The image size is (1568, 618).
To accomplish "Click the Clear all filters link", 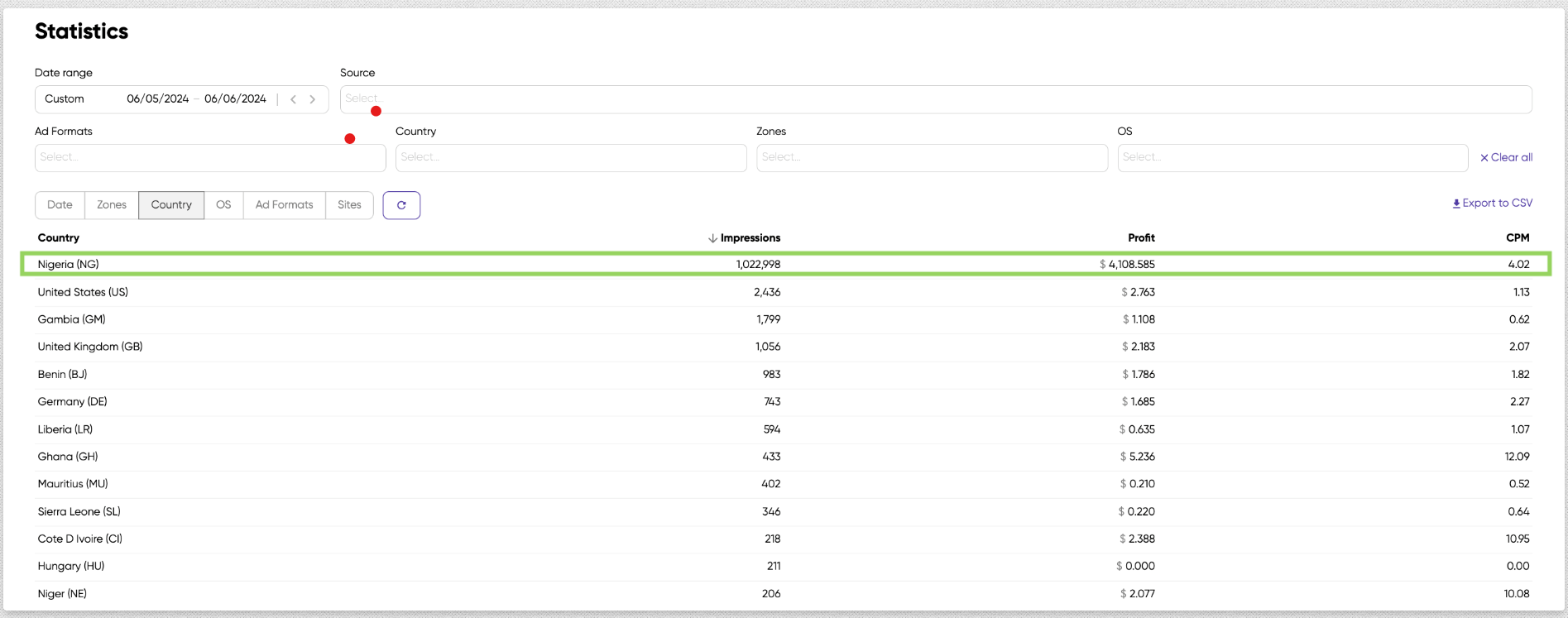I will click(1511, 158).
